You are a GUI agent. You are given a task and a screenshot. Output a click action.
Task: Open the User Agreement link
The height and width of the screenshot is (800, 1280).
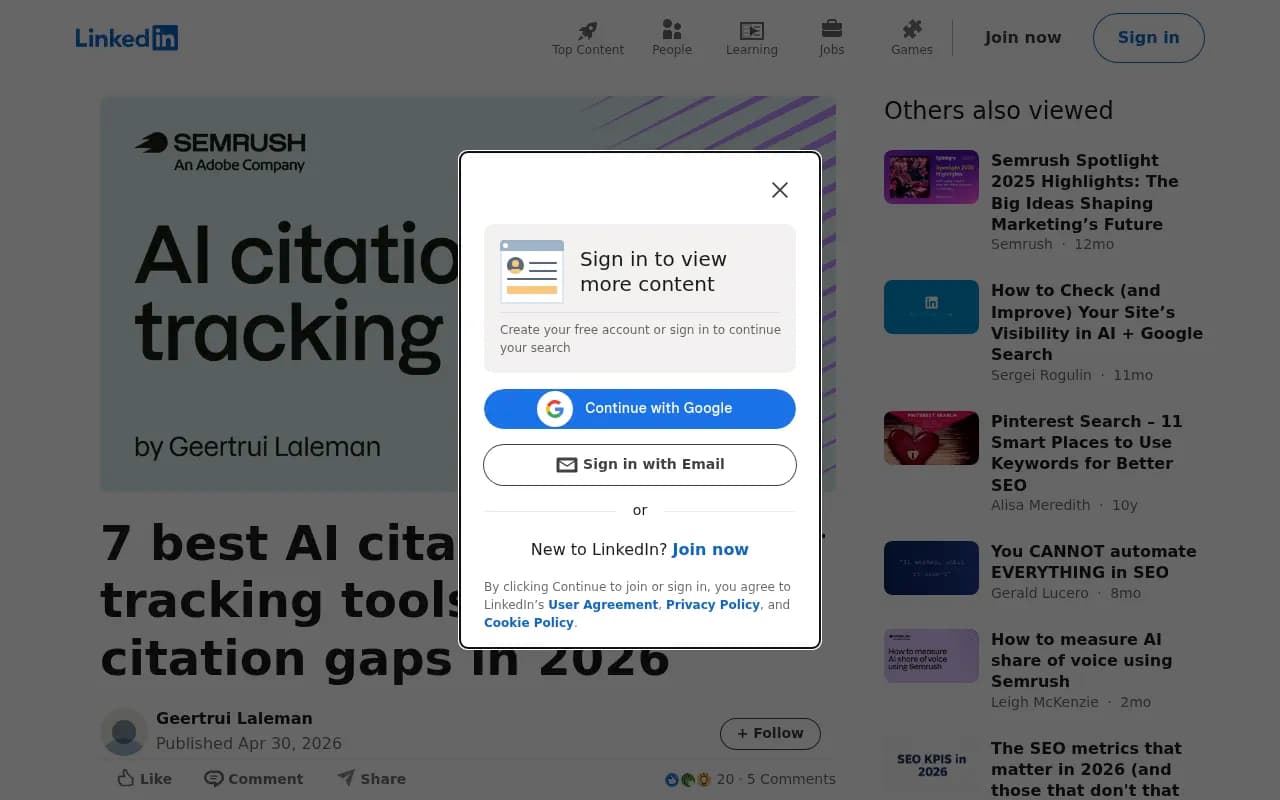pyautogui.click(x=603, y=605)
